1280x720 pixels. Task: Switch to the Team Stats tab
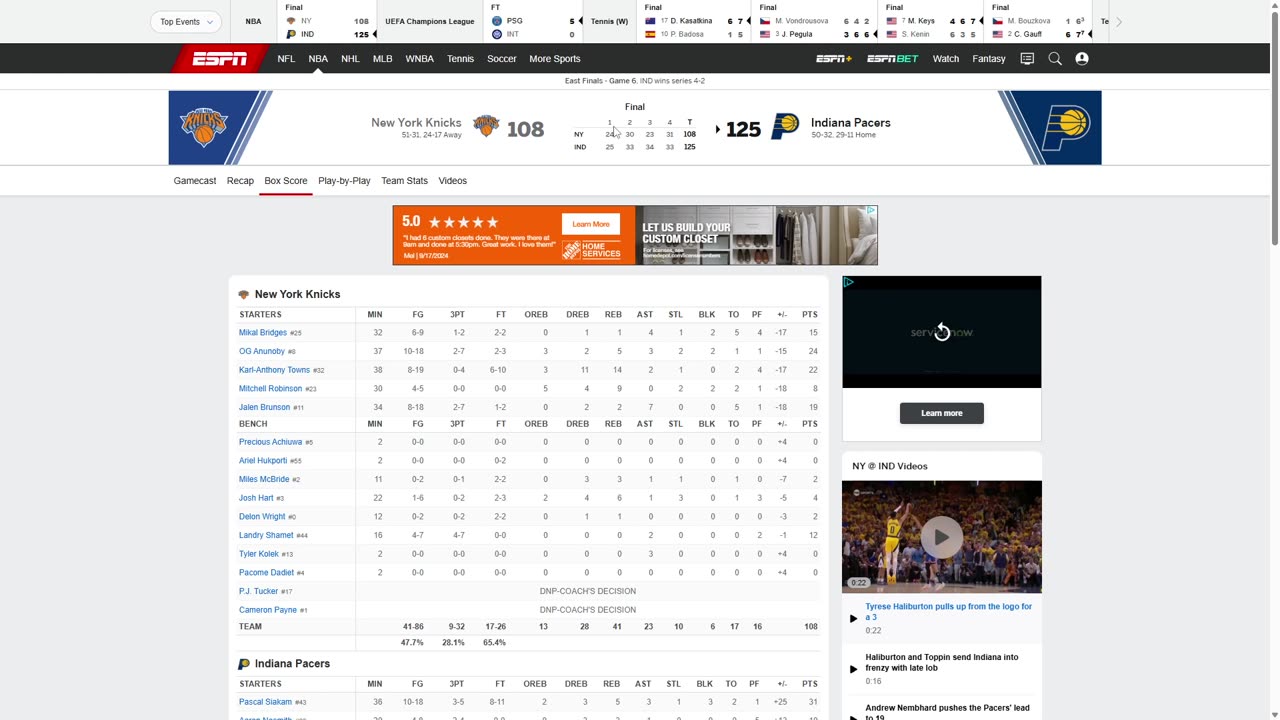(404, 181)
